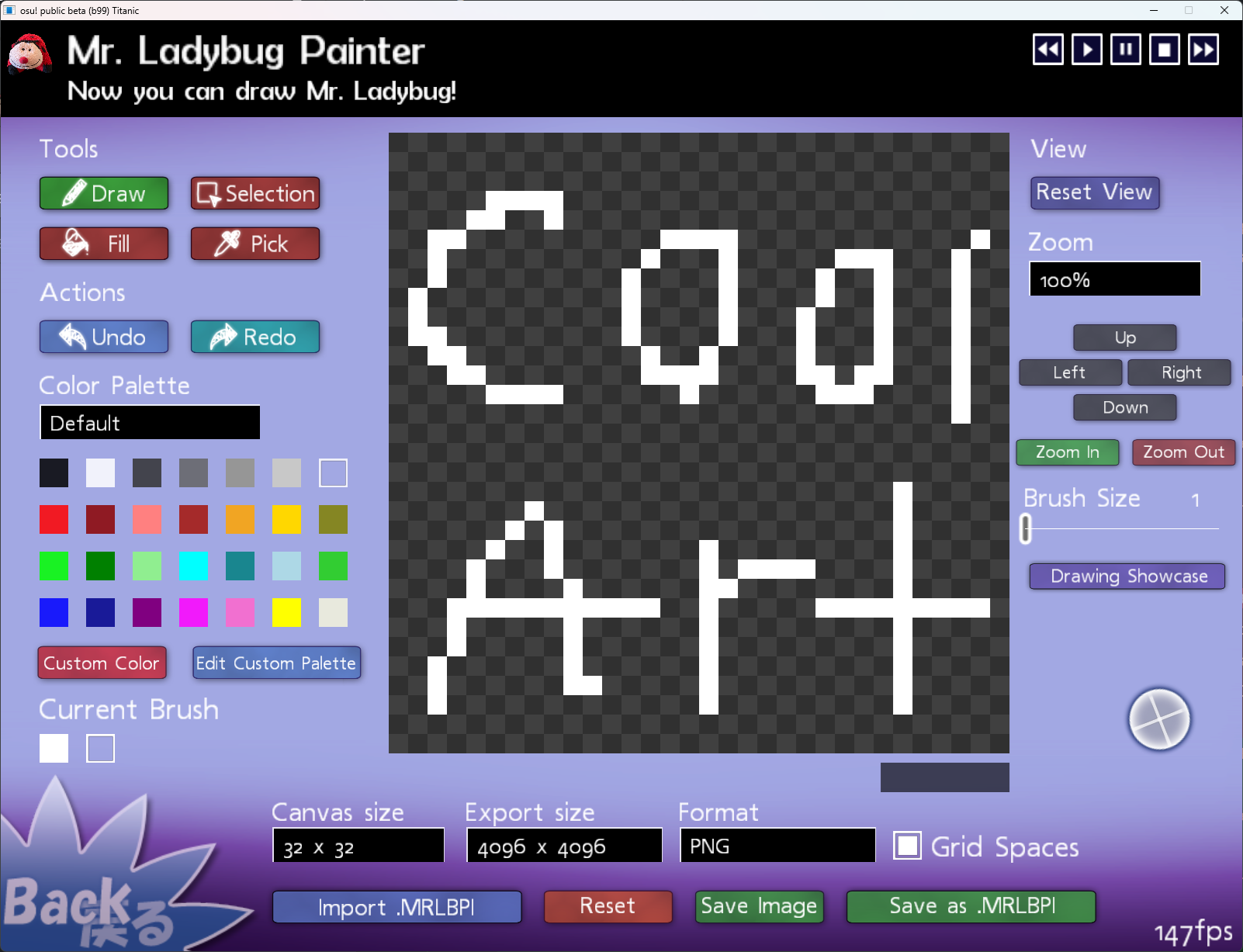Click the Brush Size slider handle
Screen dimensions: 1243x952
[1026, 528]
